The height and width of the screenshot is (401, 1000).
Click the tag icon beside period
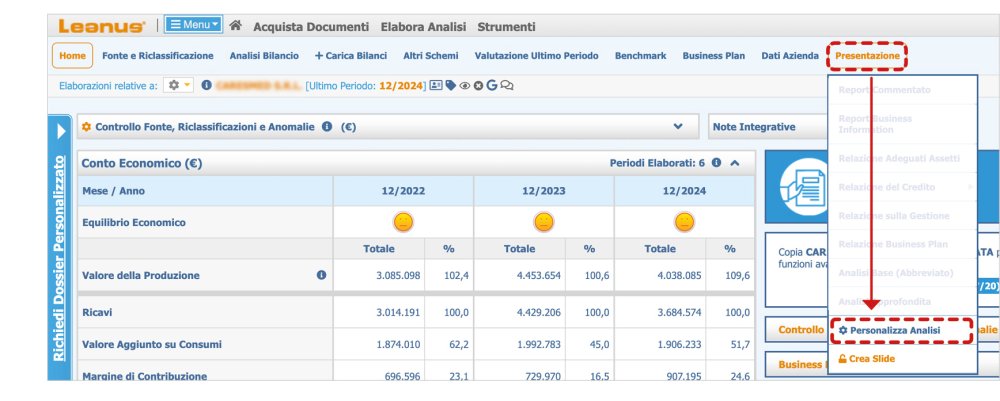(451, 86)
